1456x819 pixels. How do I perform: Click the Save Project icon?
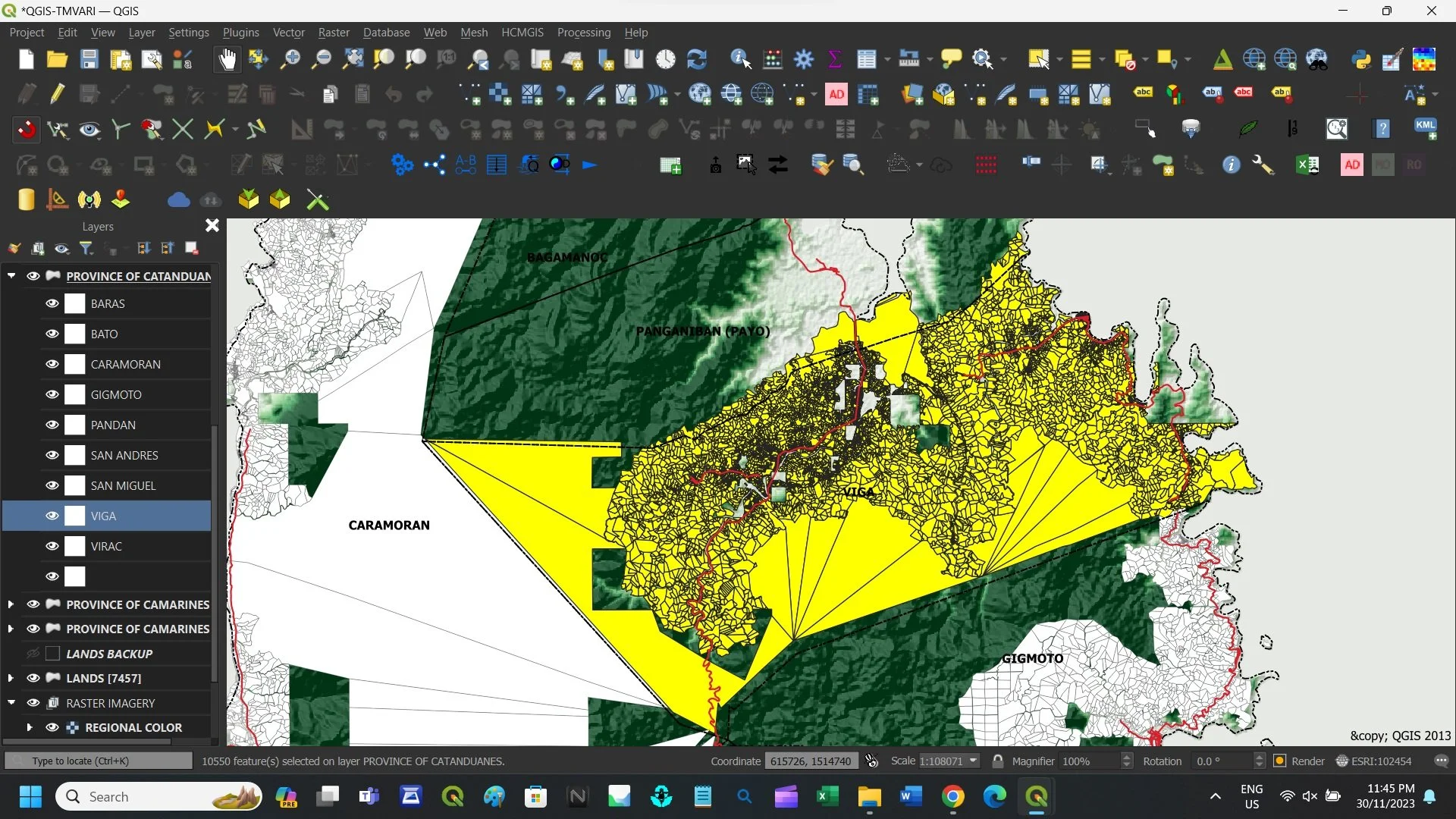(89, 59)
